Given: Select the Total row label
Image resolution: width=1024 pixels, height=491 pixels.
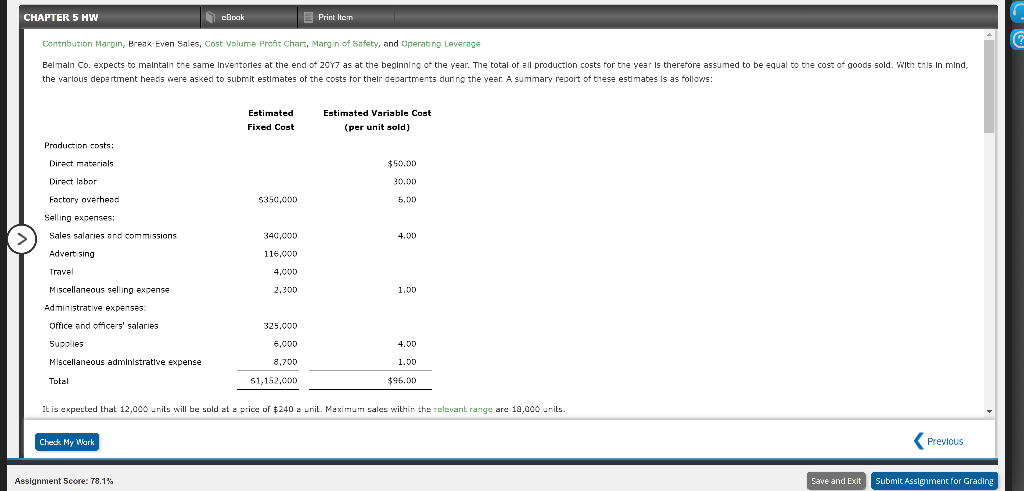Looking at the screenshot, I should 59,380.
